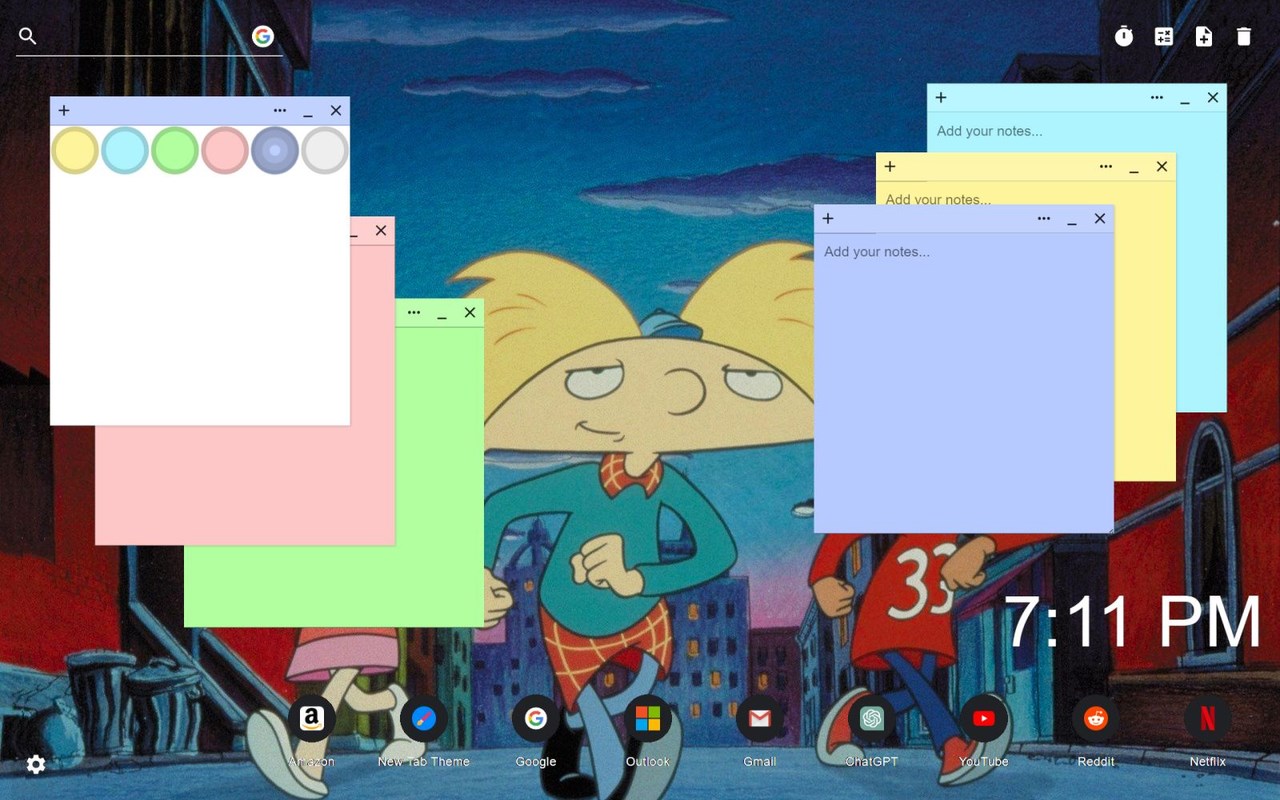
Task: Open the cyan note's three-dot menu
Action: [1157, 98]
